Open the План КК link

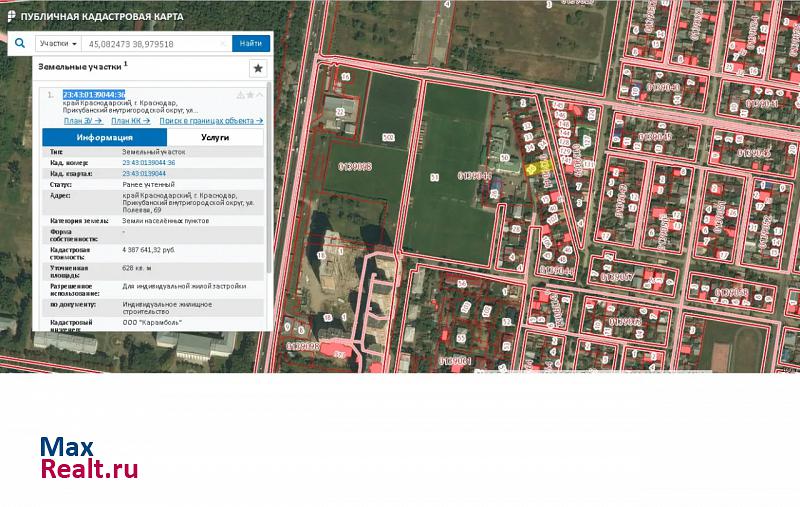129,120
